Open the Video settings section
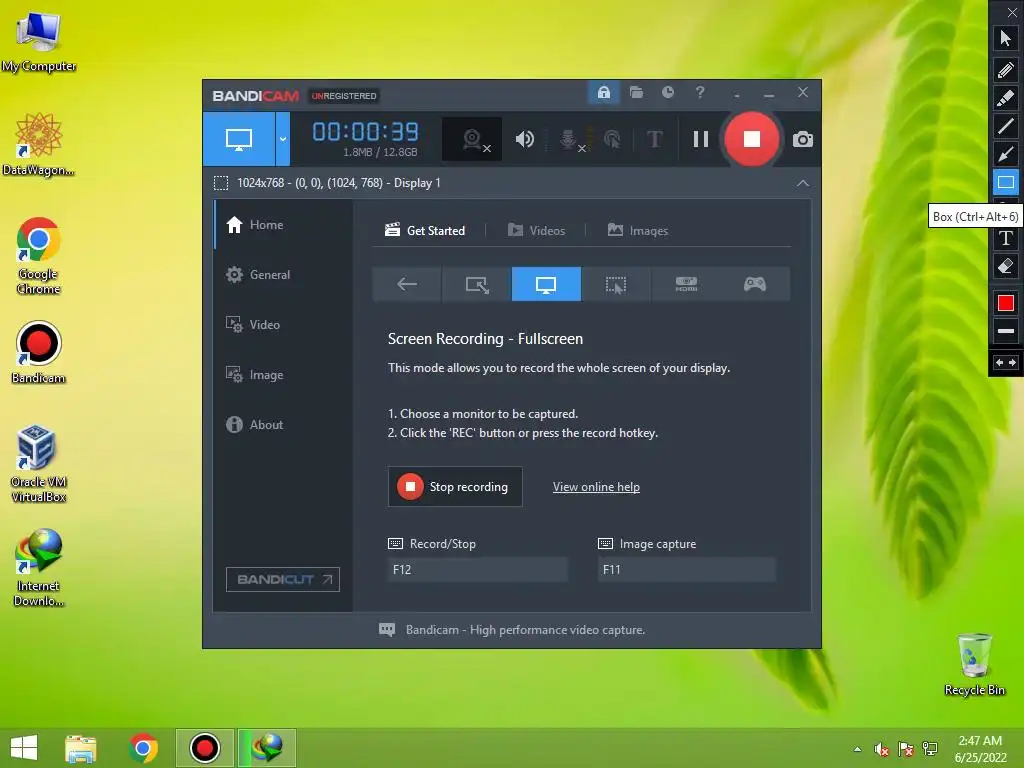1024x768 pixels. pos(283,325)
